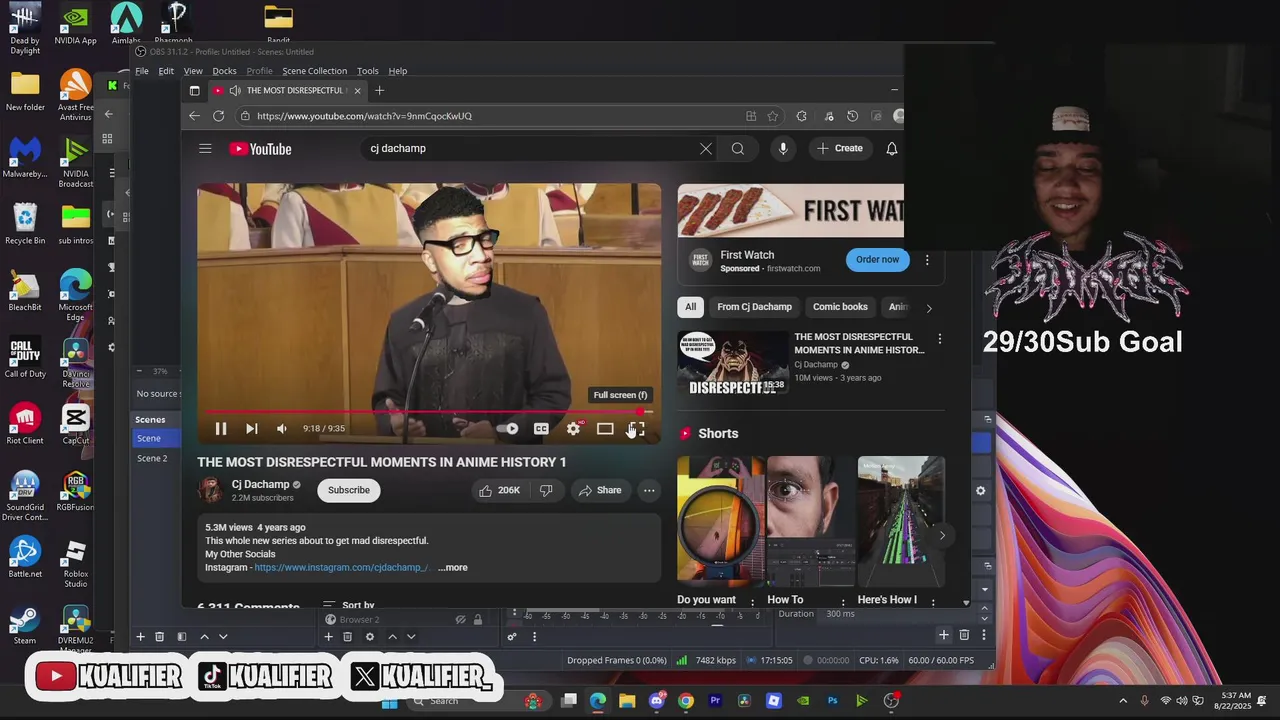Expand description with ...more
Image resolution: width=1280 pixels, height=720 pixels.
click(452, 567)
